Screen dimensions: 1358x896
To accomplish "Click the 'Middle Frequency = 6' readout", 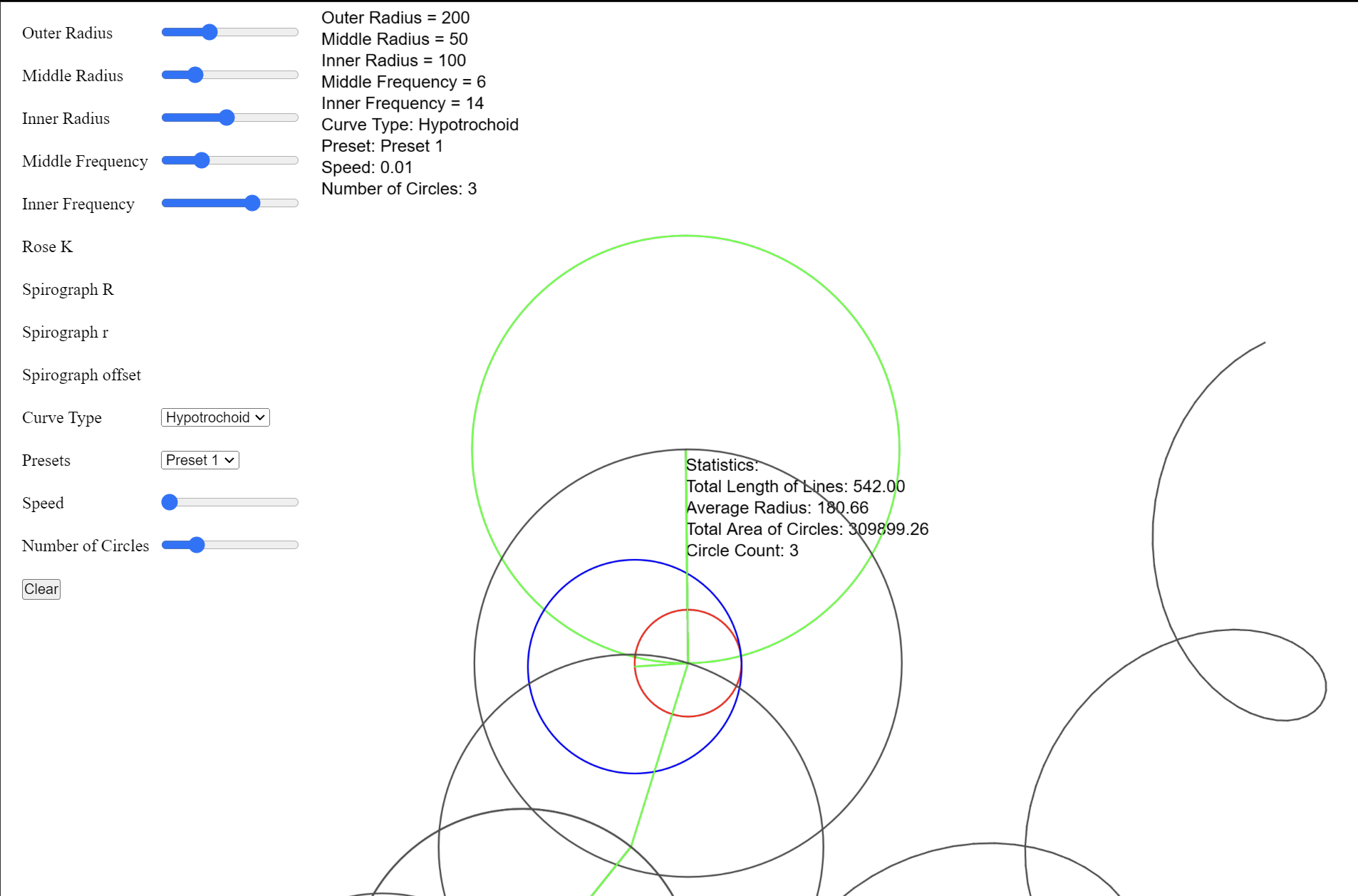I will click(403, 82).
